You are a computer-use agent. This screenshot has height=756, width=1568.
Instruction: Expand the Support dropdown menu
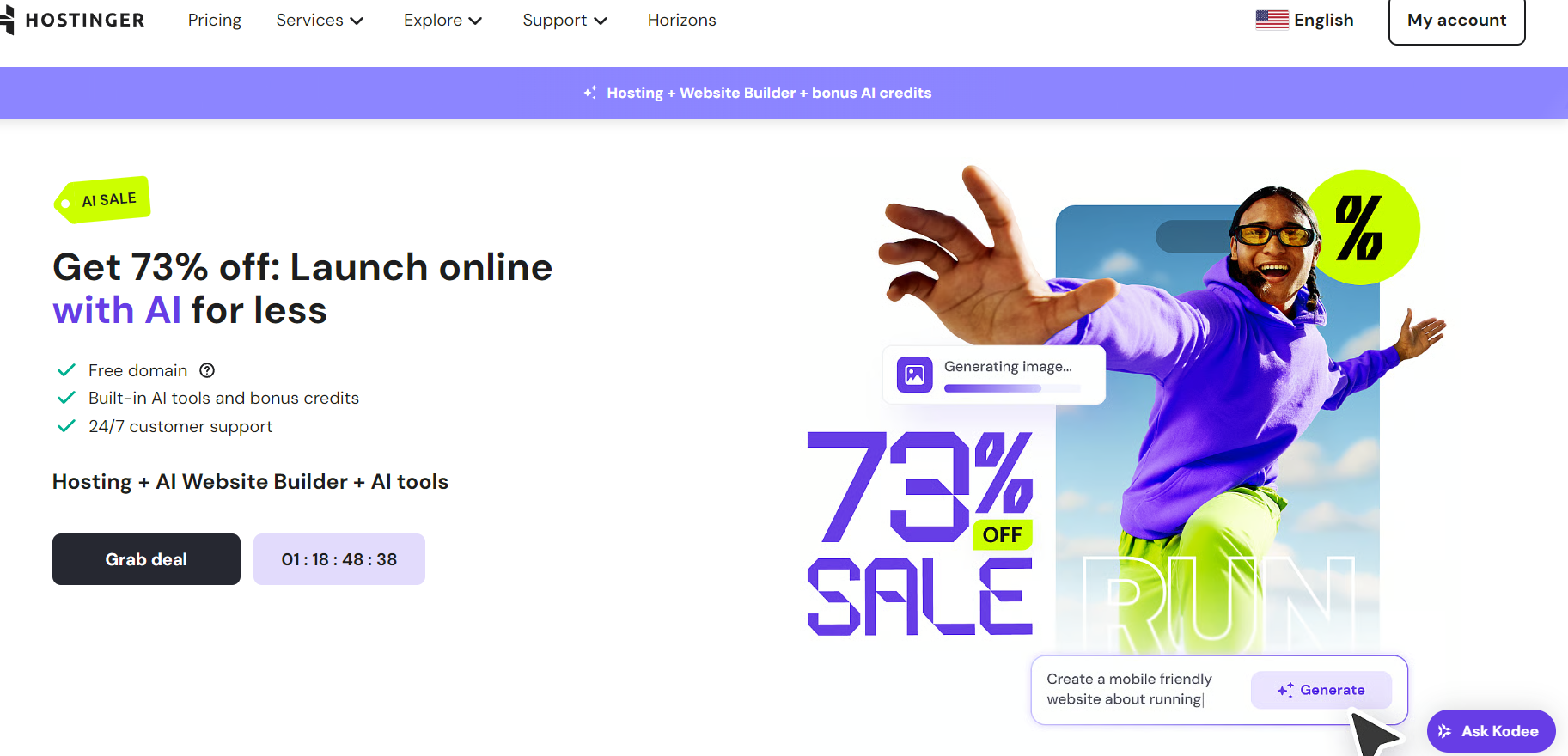pos(564,20)
